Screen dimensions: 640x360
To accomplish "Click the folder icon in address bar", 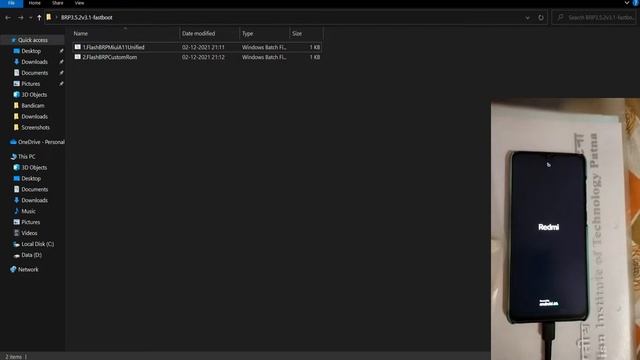I will (49, 17).
